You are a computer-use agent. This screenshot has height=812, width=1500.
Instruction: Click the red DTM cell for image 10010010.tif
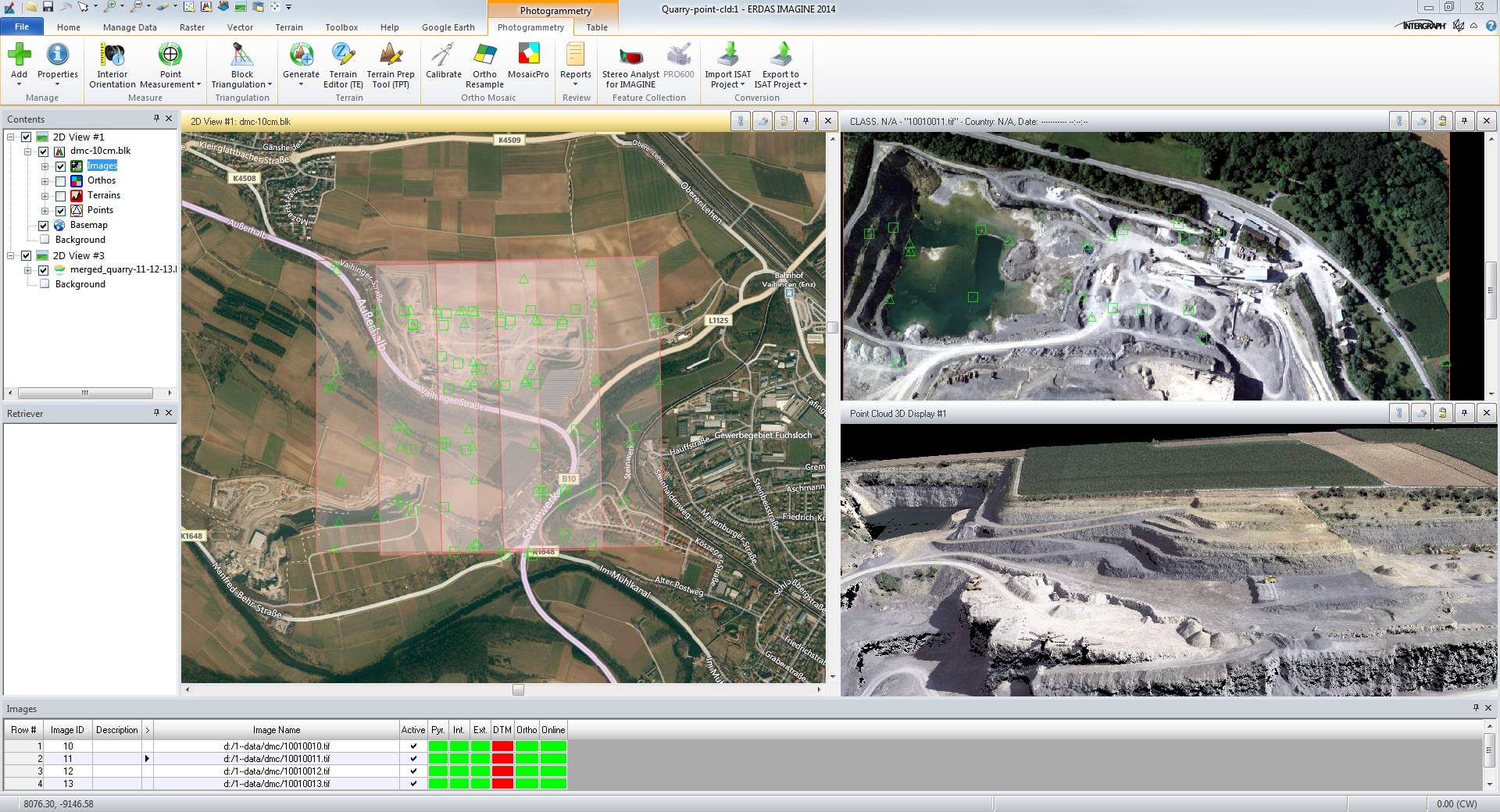pyautogui.click(x=502, y=746)
